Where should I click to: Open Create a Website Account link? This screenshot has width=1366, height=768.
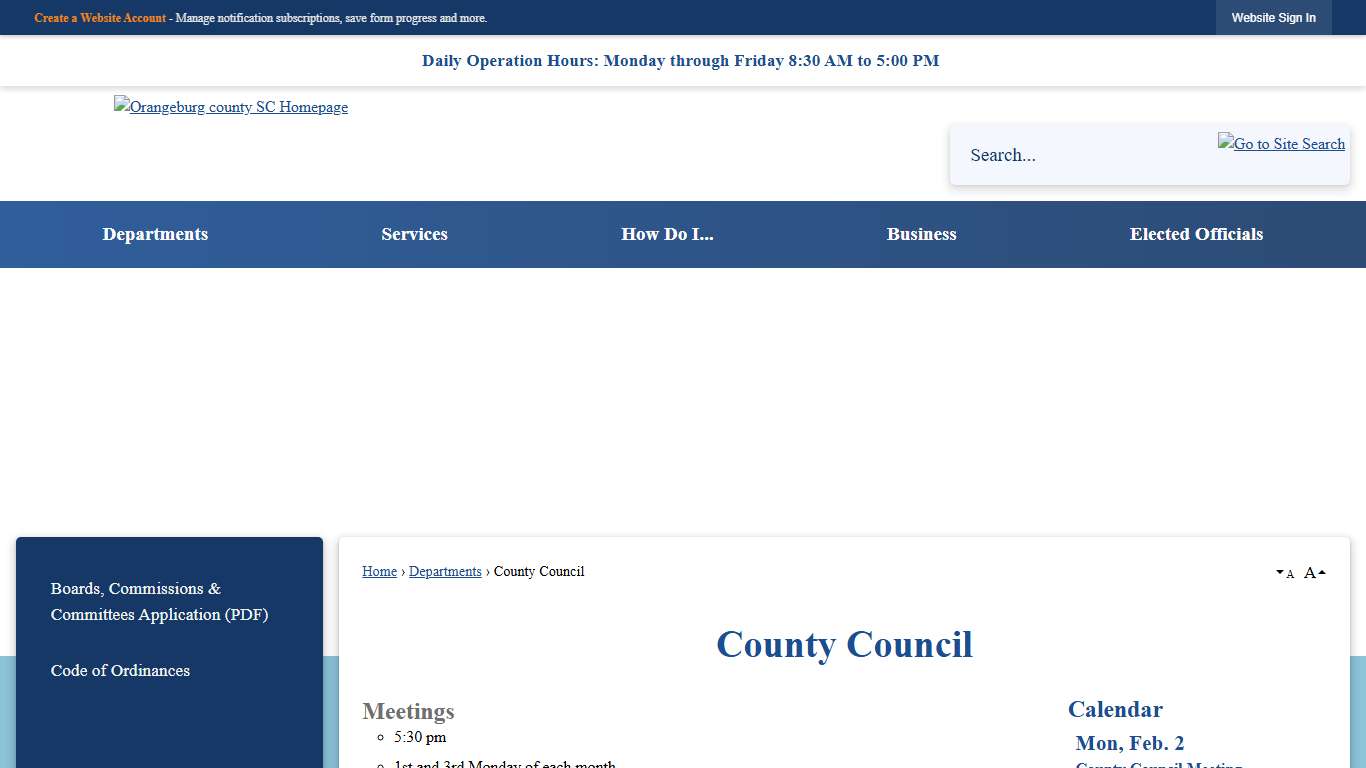tap(99, 18)
